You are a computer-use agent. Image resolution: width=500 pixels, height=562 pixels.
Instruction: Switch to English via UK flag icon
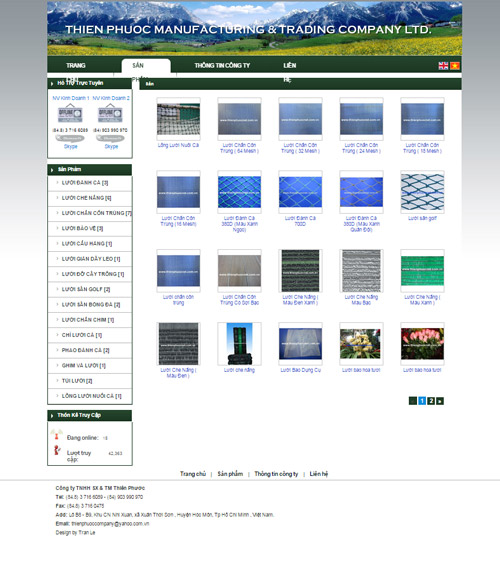point(443,66)
